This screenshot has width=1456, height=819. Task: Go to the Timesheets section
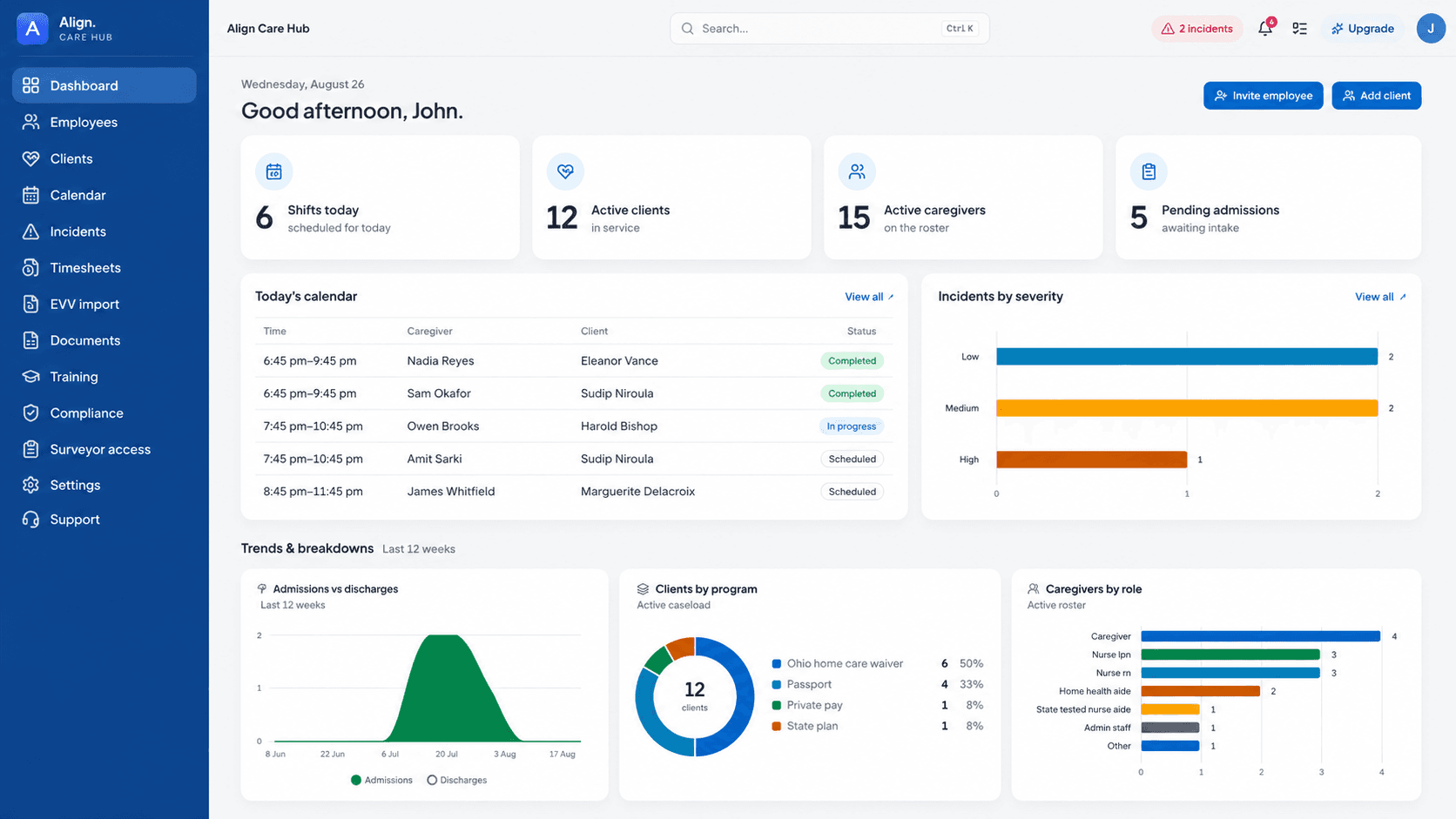coord(104,268)
